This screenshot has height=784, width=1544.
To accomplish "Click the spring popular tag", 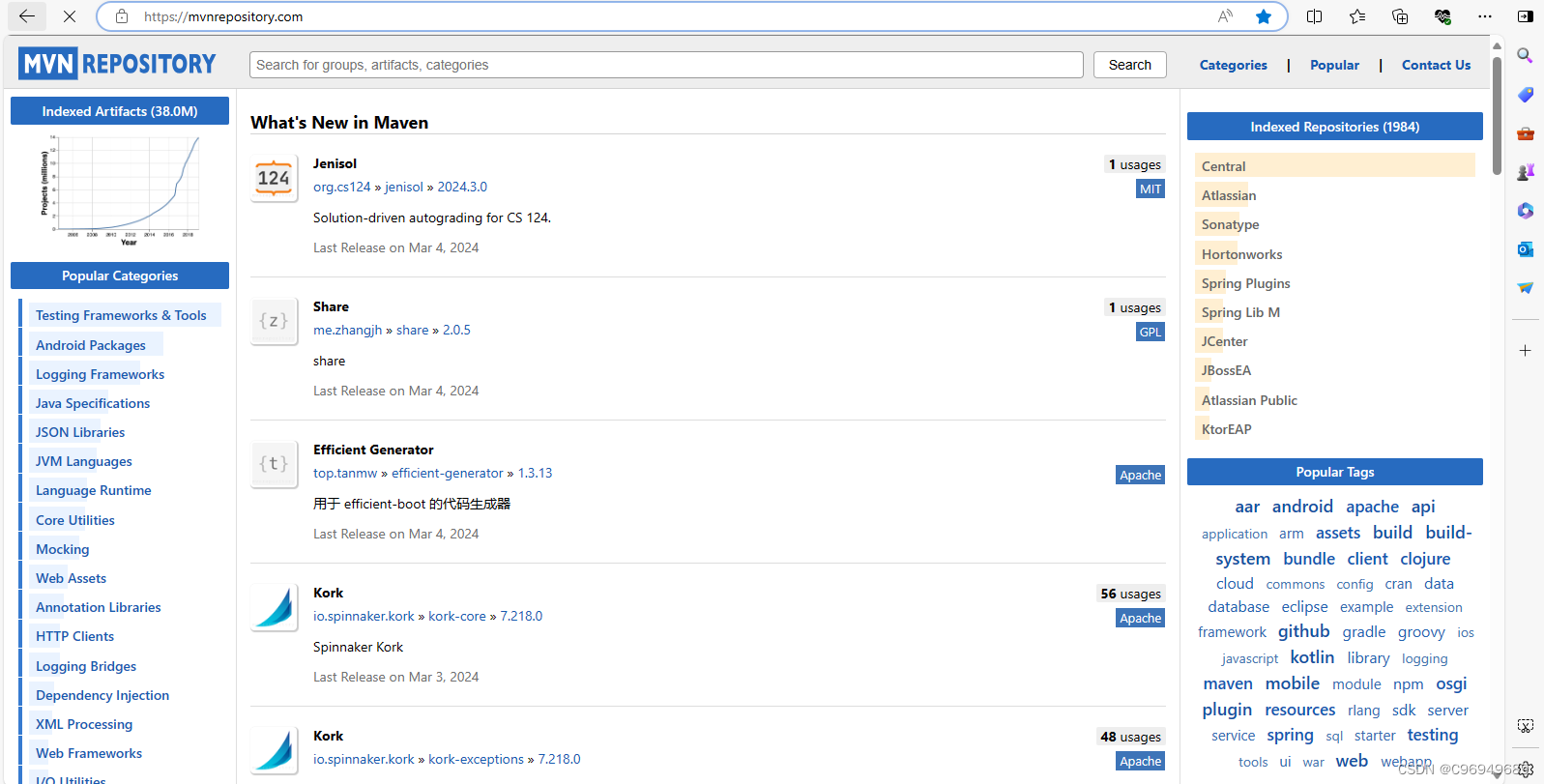I will [x=1290, y=736].
